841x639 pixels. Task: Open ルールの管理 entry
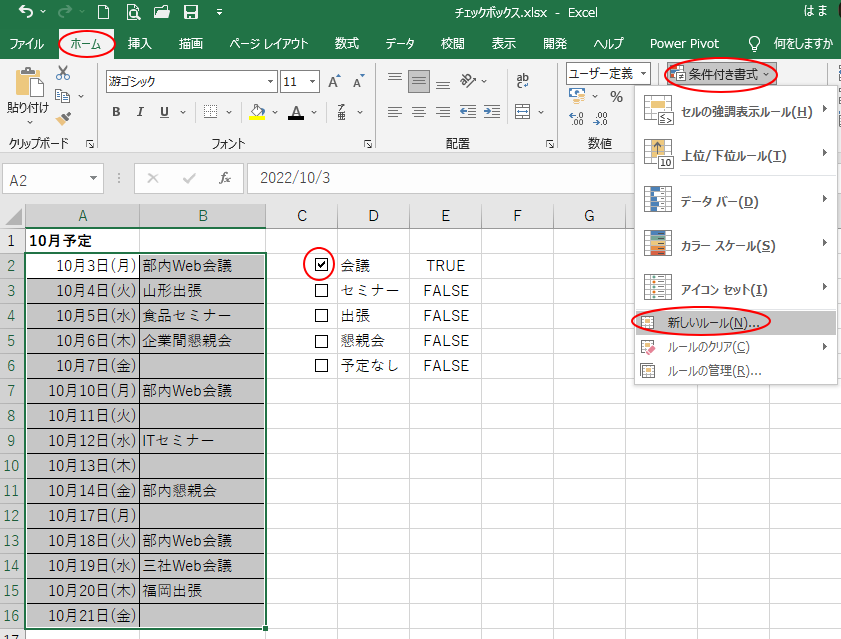click(735, 371)
